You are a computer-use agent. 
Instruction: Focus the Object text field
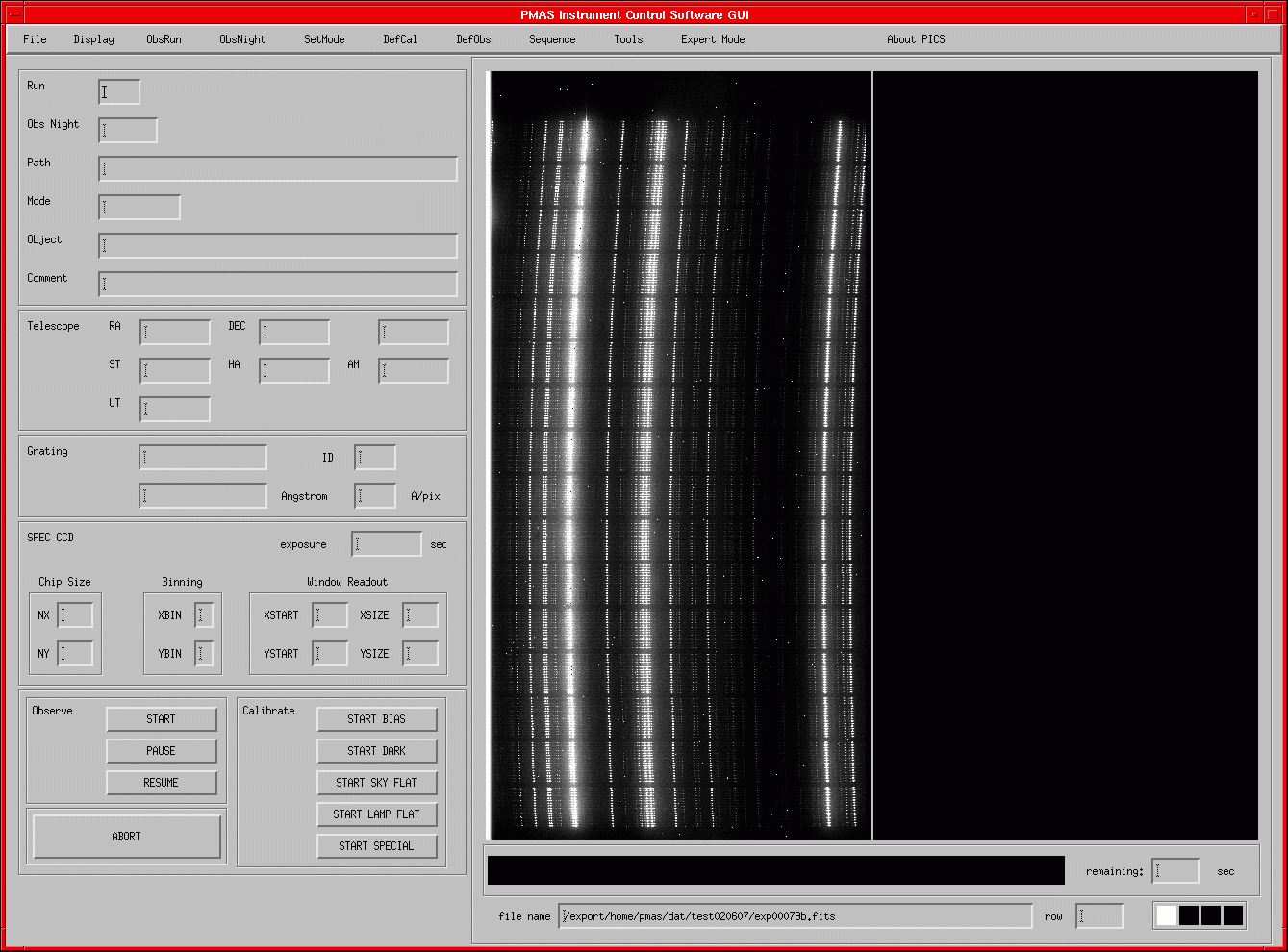pyautogui.click(x=278, y=245)
